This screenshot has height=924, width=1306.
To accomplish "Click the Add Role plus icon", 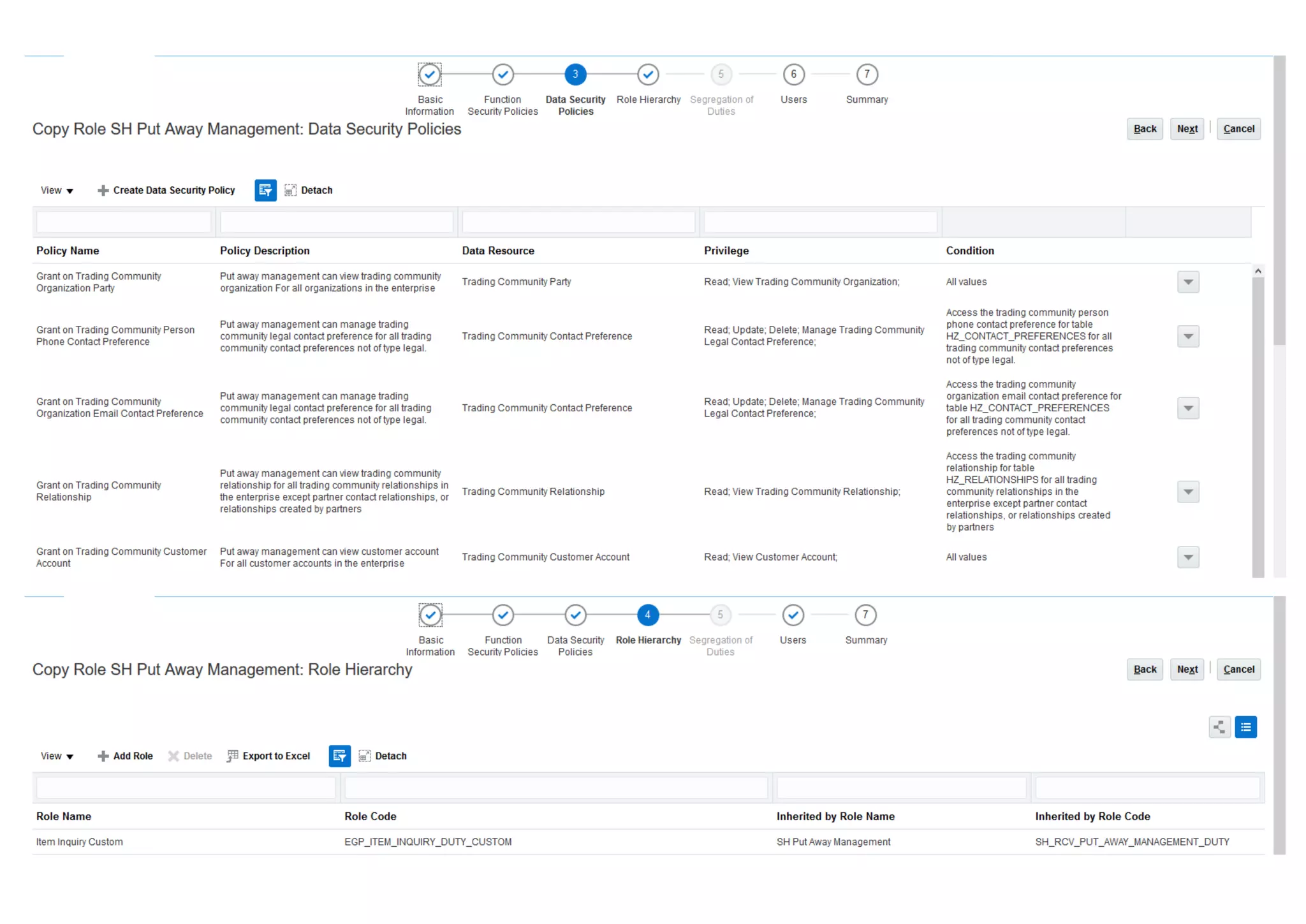I will [103, 756].
